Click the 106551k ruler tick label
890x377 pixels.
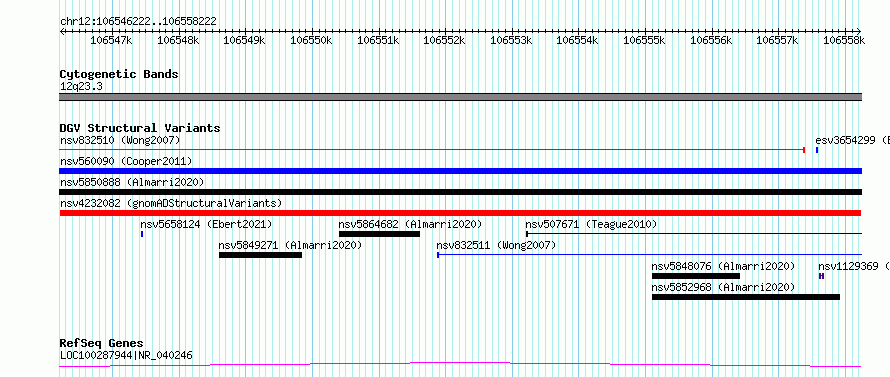[x=378, y=40]
